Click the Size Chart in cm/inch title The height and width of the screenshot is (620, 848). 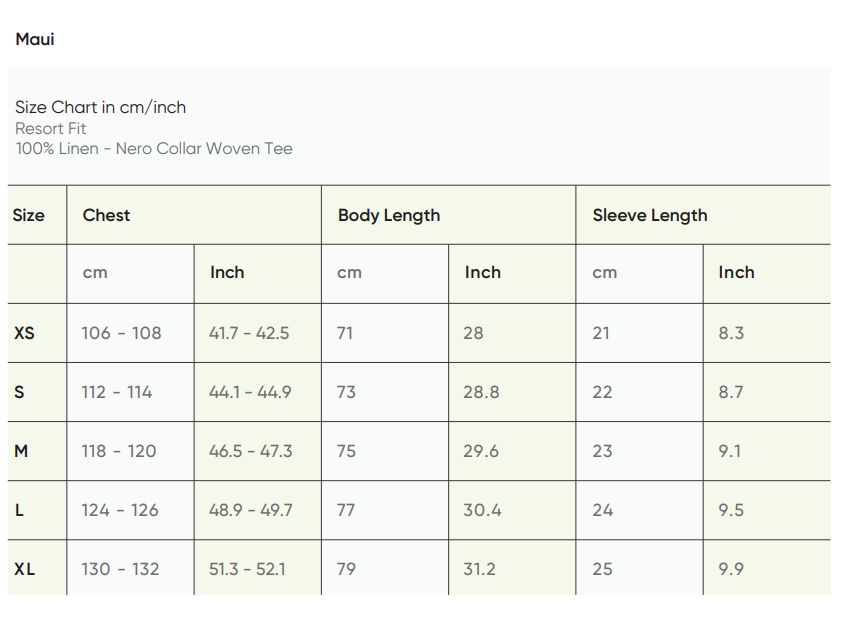point(100,107)
